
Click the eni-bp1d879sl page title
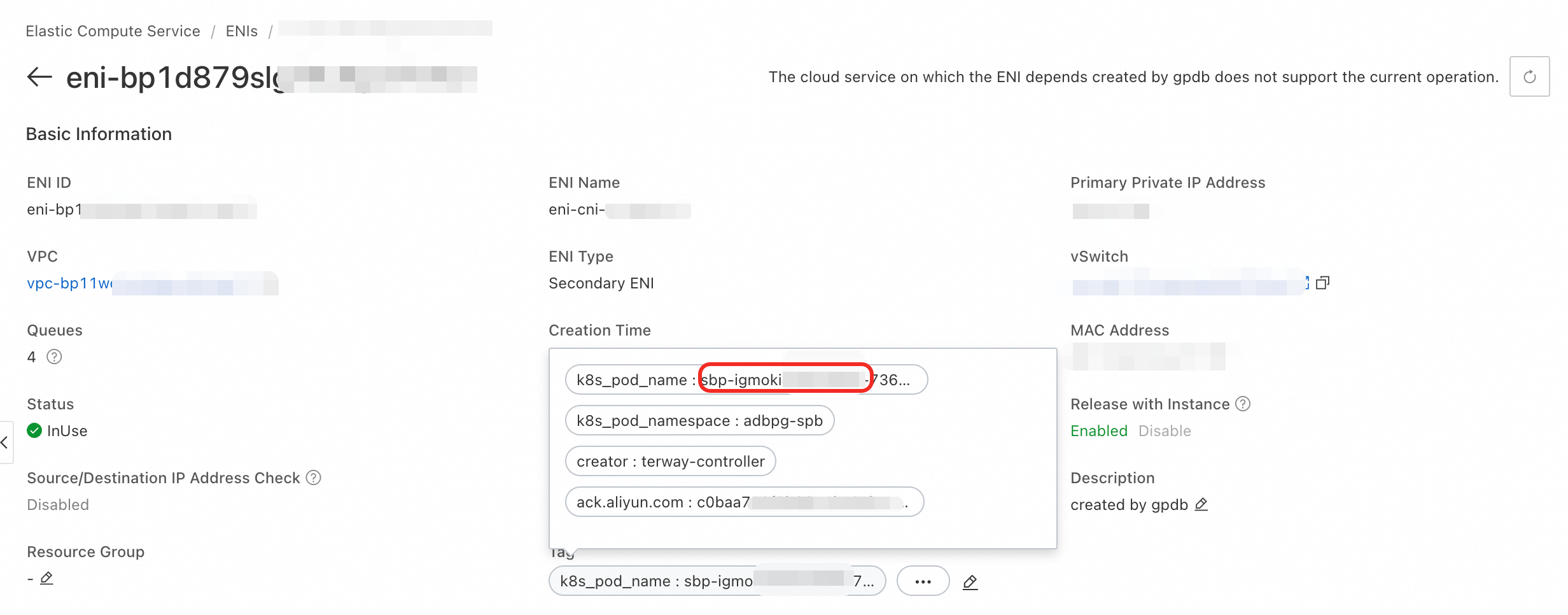click(x=272, y=78)
